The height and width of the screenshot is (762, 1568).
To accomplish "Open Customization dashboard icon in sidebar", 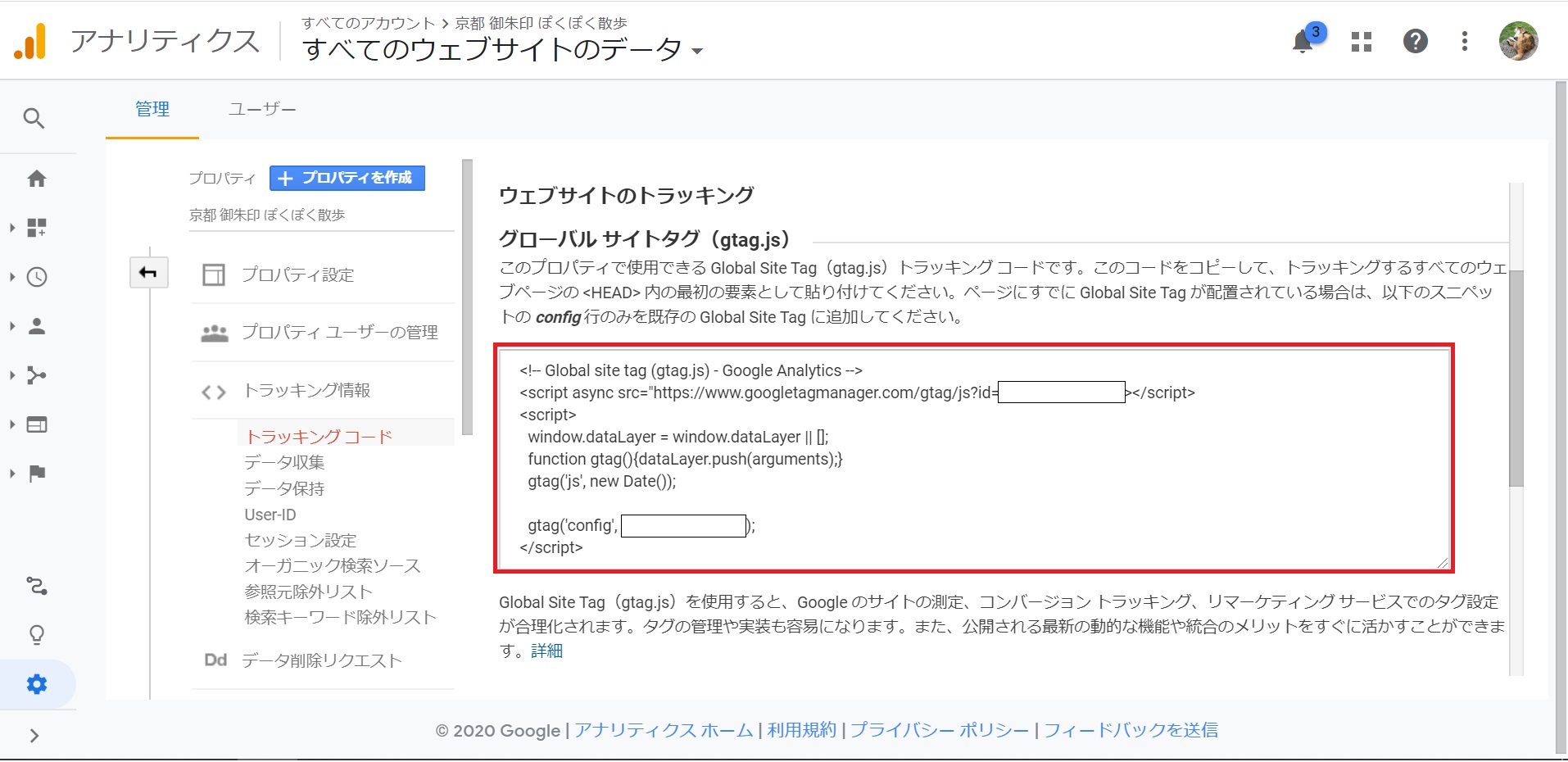I will point(37,227).
